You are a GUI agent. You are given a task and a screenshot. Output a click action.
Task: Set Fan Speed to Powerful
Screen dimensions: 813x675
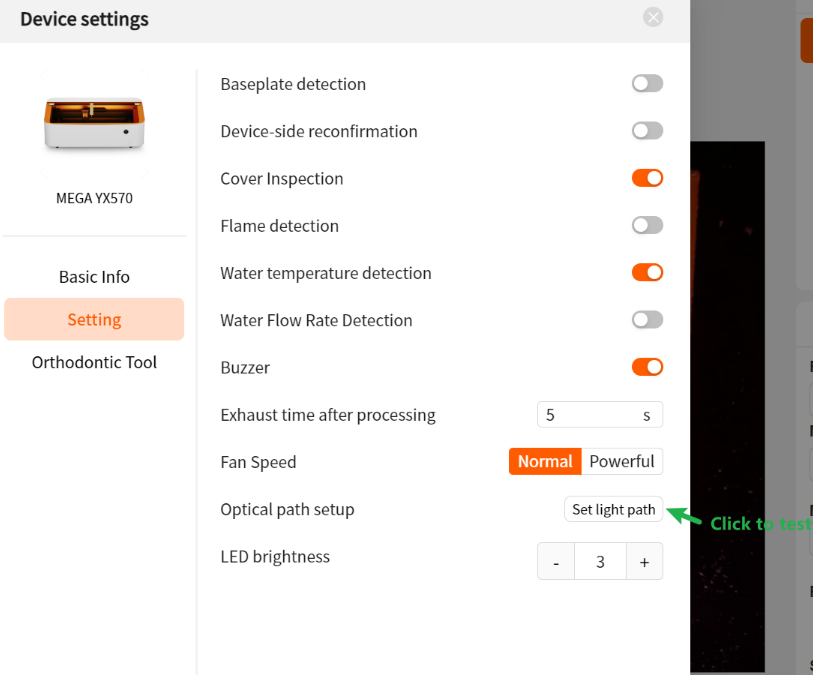point(622,461)
